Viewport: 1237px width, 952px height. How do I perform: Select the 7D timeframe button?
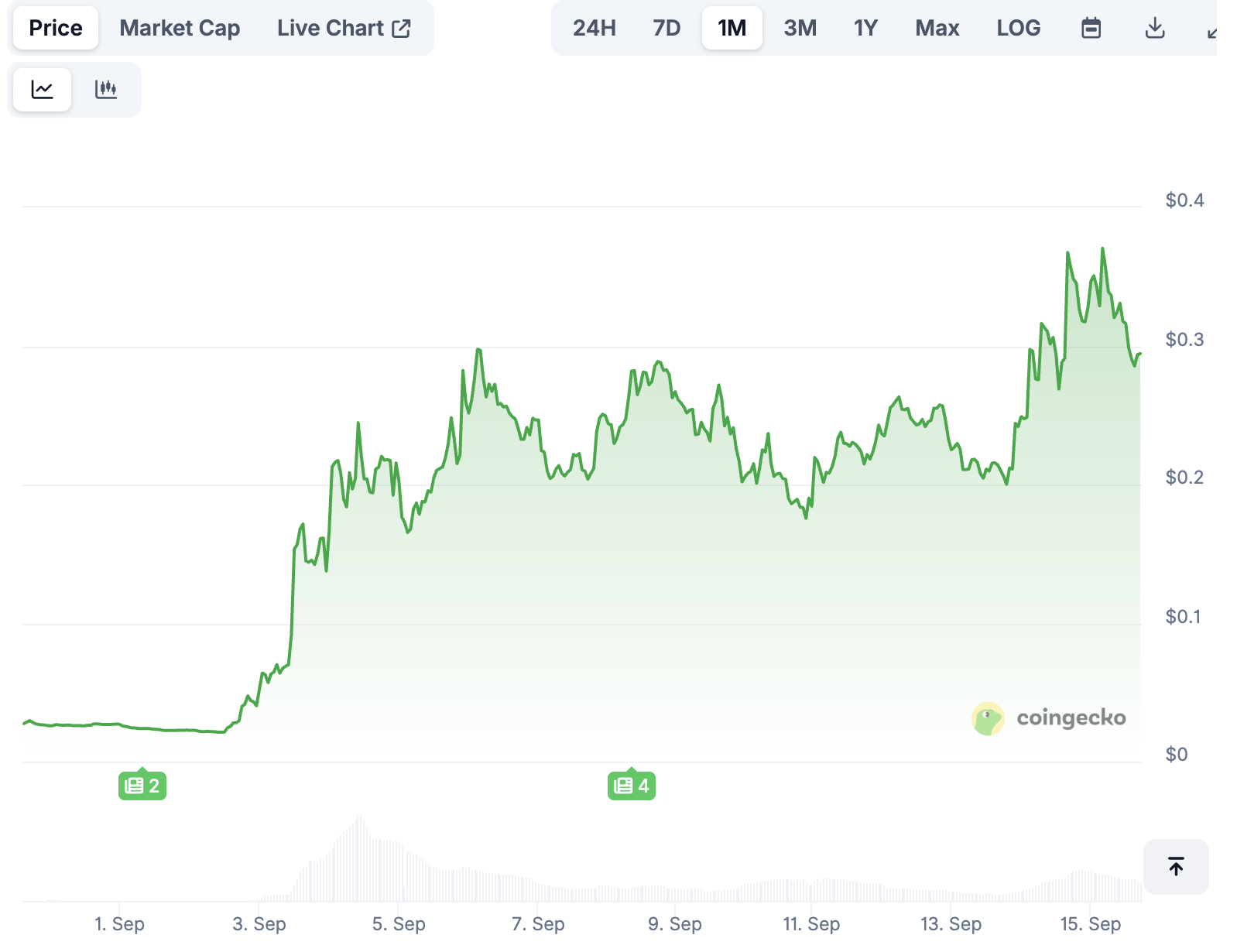[665, 27]
